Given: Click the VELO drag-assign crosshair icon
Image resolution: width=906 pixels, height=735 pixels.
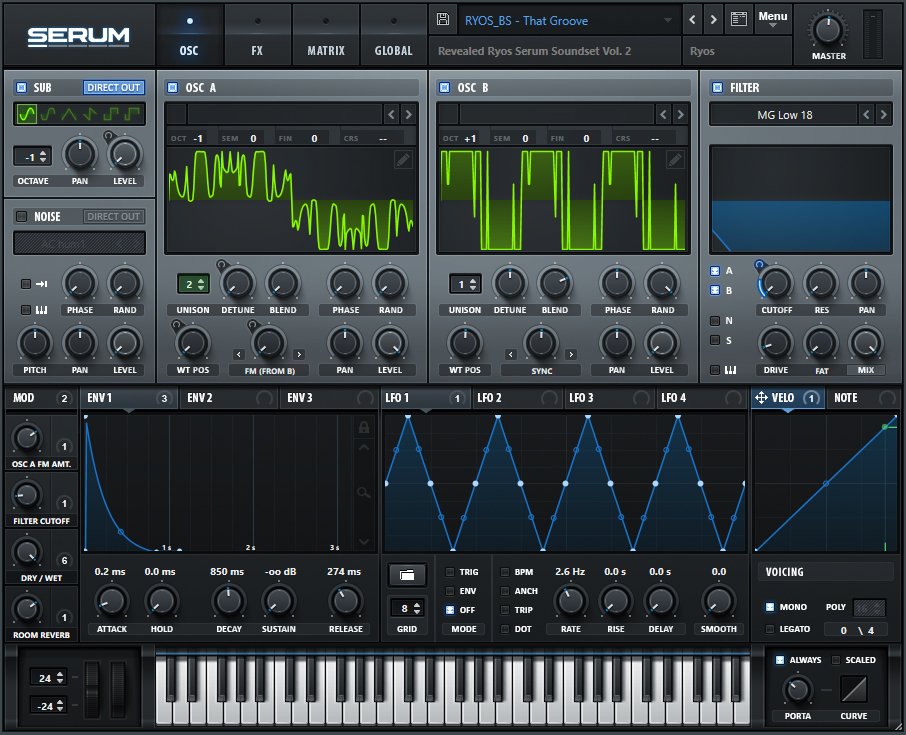Looking at the screenshot, I should pyautogui.click(x=761, y=398).
